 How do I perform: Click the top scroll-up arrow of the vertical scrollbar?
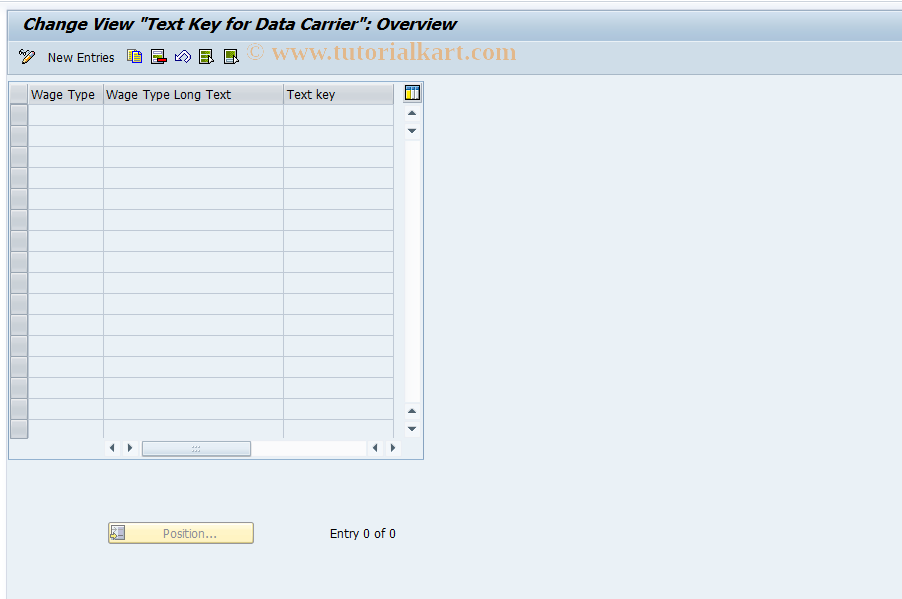coord(412,113)
